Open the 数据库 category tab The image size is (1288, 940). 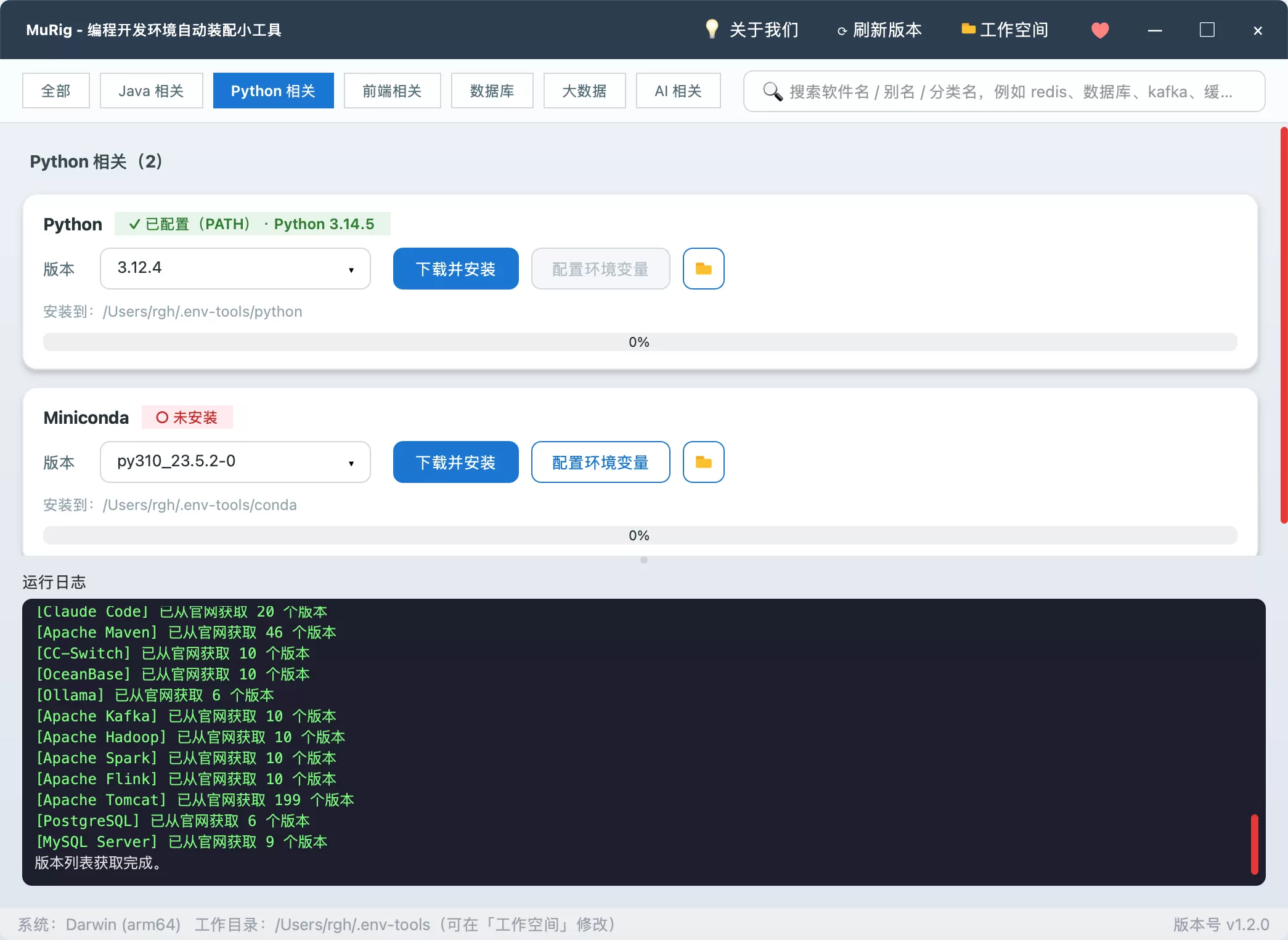tap(492, 91)
